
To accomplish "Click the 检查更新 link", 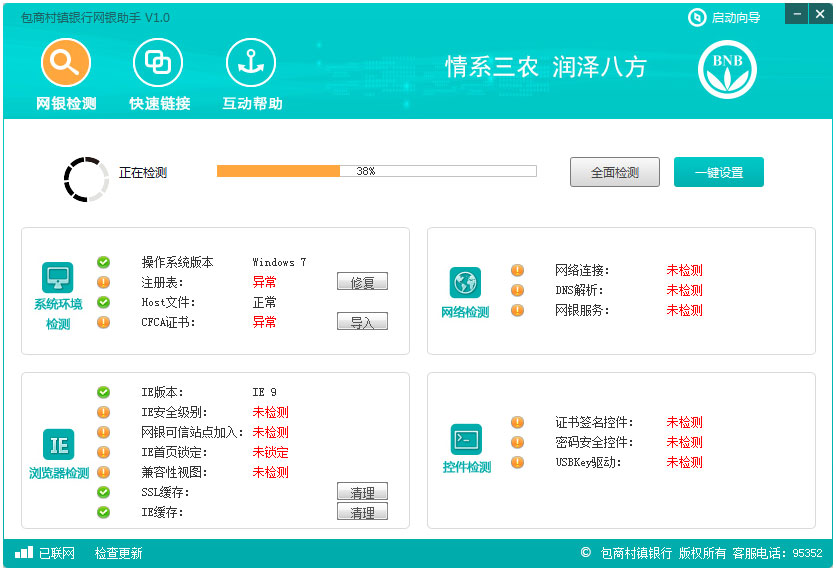I will (x=118, y=553).
